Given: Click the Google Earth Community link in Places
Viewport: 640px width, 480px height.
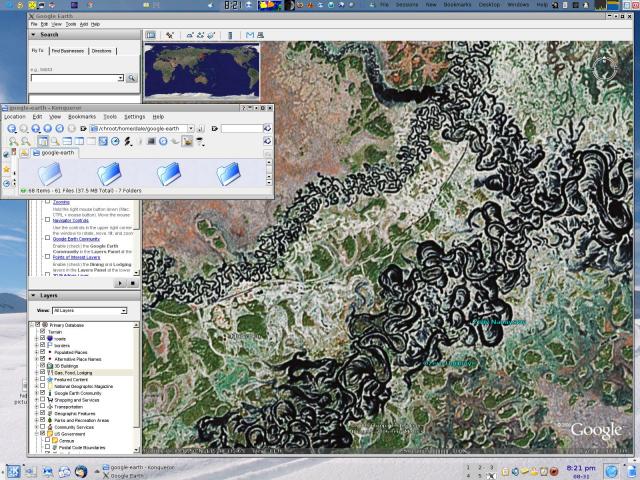Looking at the screenshot, I should coord(76,239).
